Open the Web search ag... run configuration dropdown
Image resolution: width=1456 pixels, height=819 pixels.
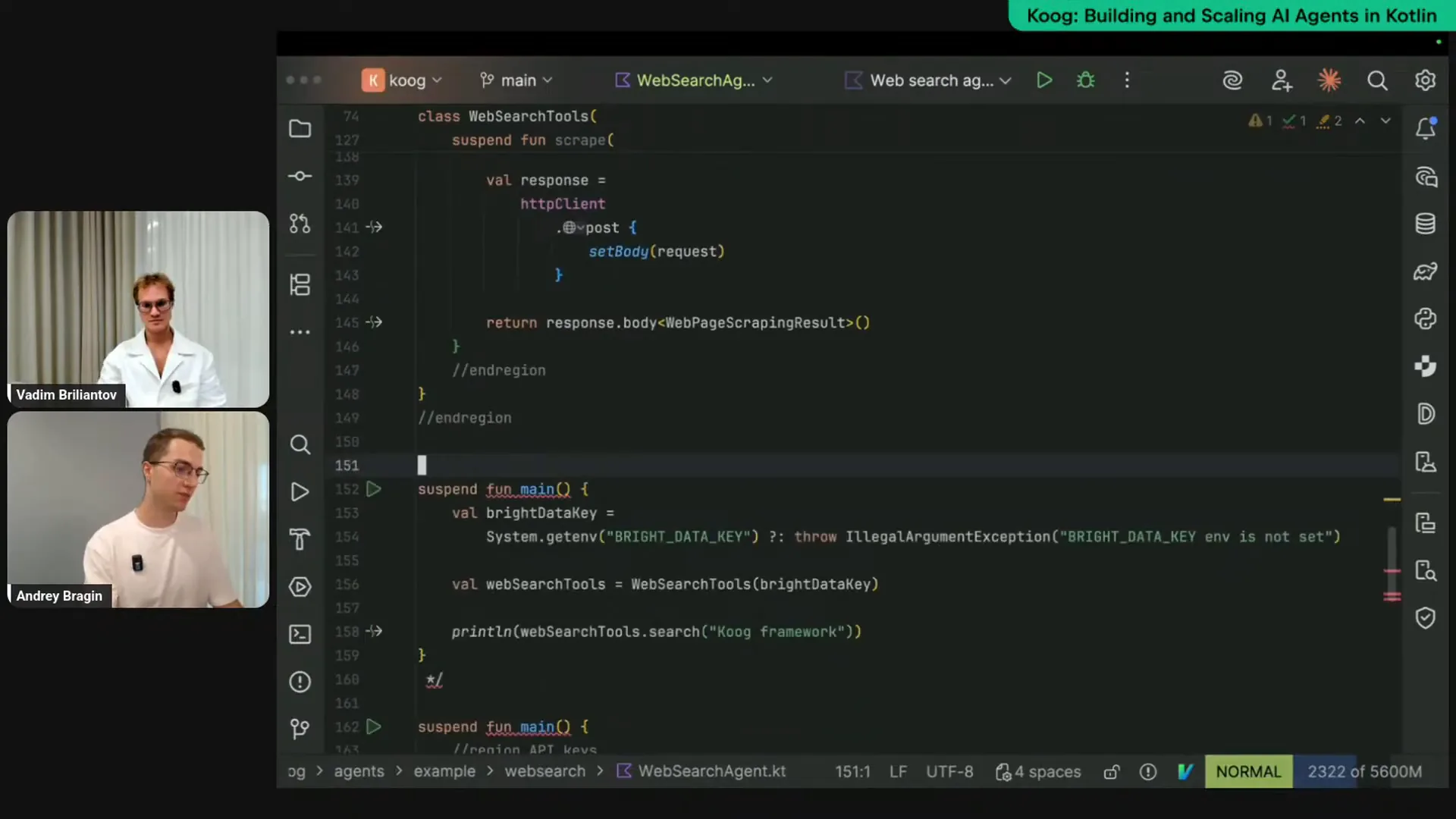click(928, 80)
